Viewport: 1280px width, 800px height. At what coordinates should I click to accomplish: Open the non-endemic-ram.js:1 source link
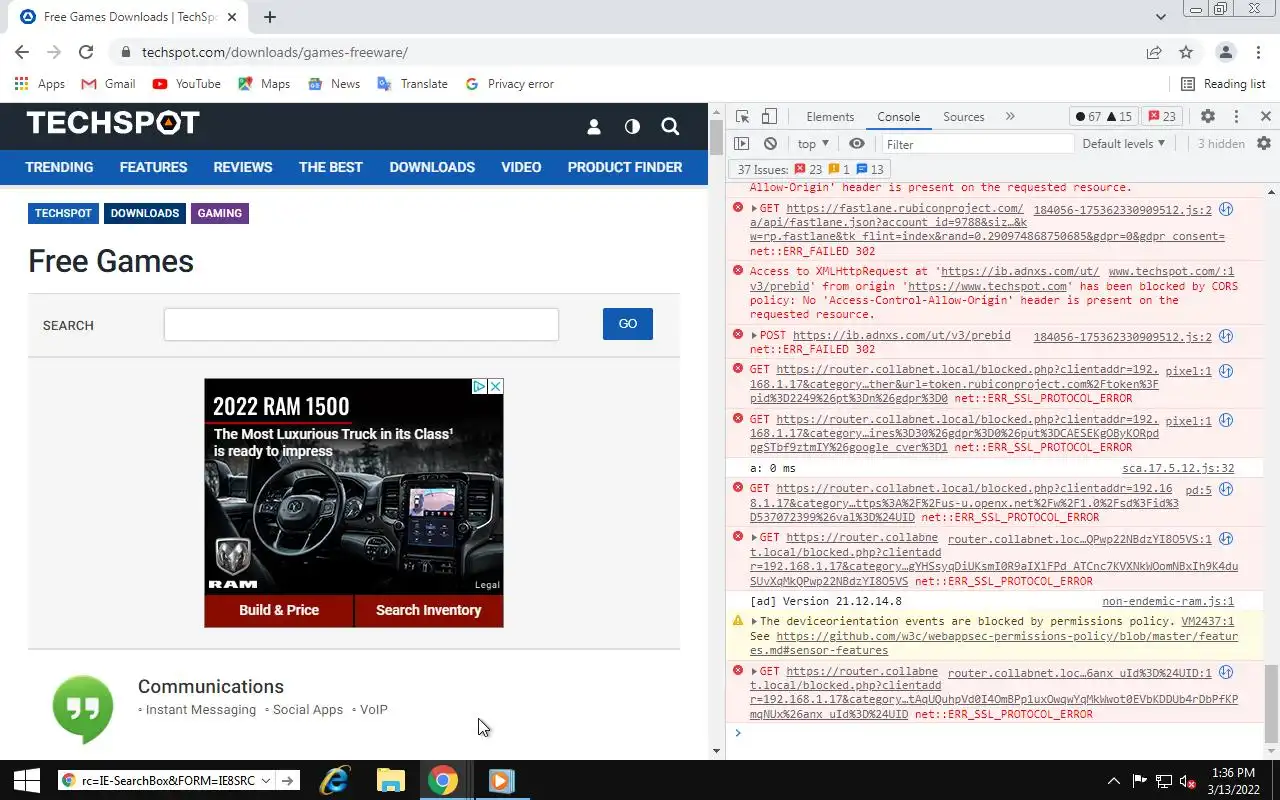1168,602
